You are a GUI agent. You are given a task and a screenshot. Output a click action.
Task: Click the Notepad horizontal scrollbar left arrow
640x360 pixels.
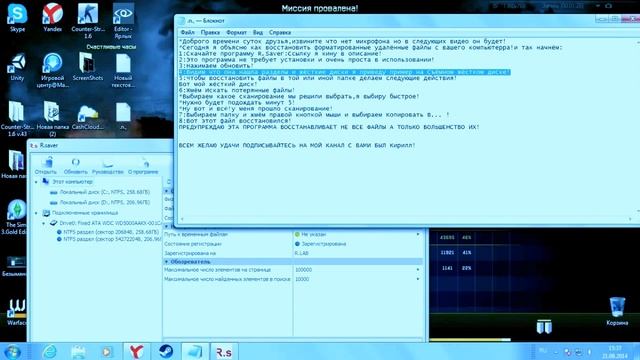(182, 219)
